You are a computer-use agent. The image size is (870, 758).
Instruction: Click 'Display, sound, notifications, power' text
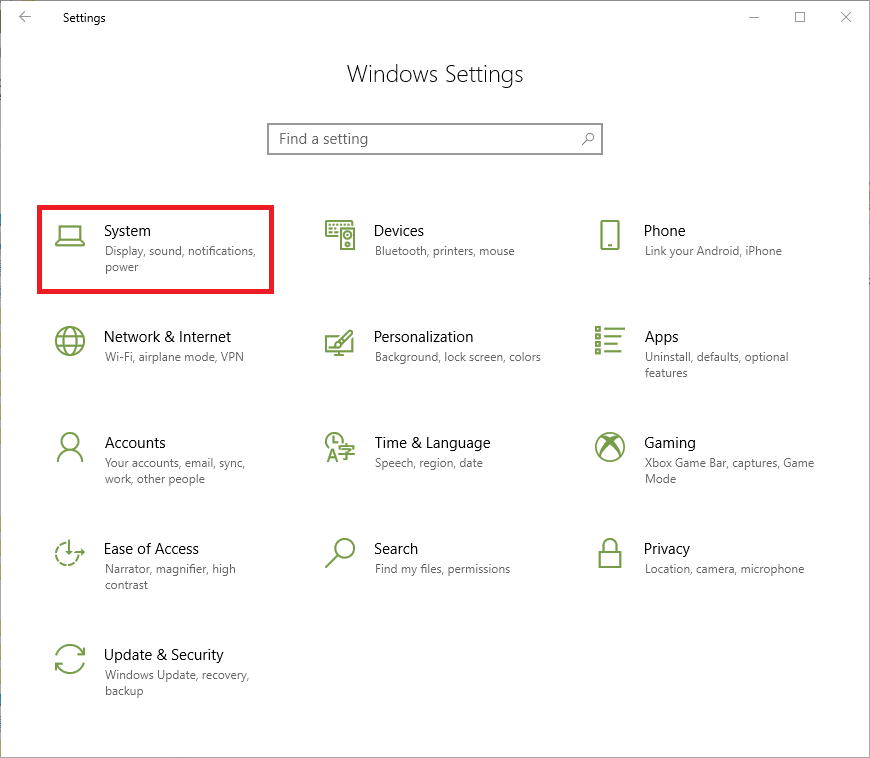coord(180,259)
